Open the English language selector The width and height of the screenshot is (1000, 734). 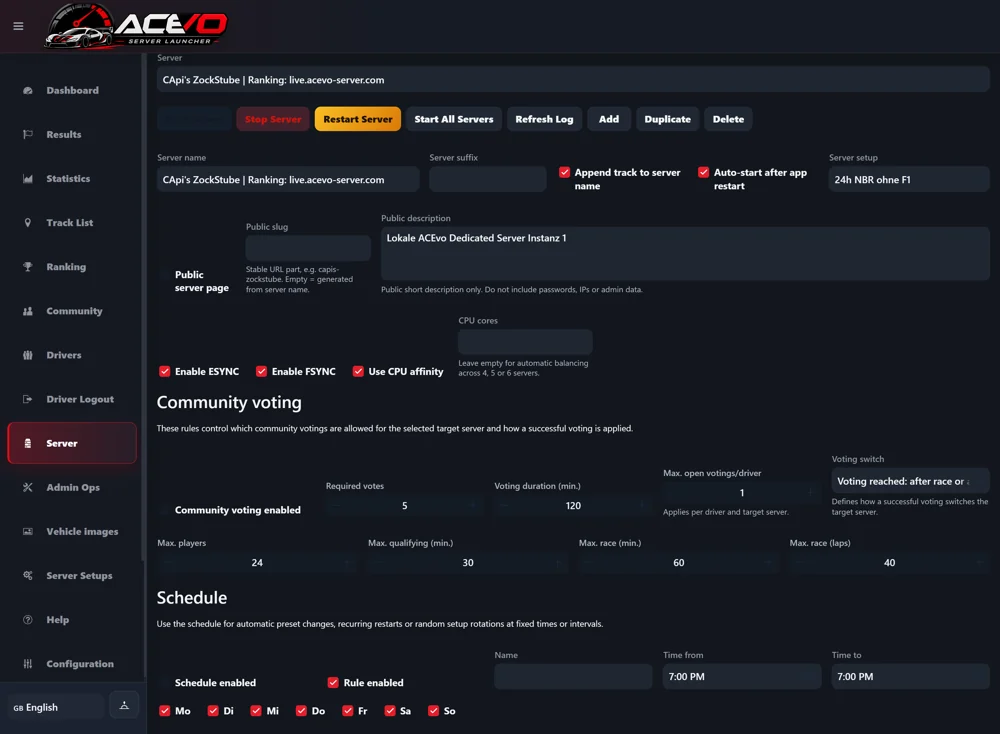point(56,707)
